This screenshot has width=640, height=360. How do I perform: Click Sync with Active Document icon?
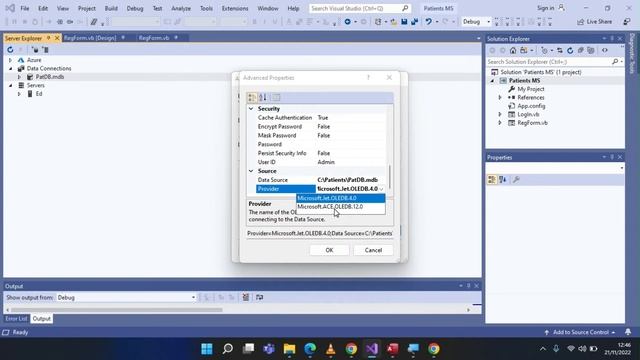coord(560,50)
